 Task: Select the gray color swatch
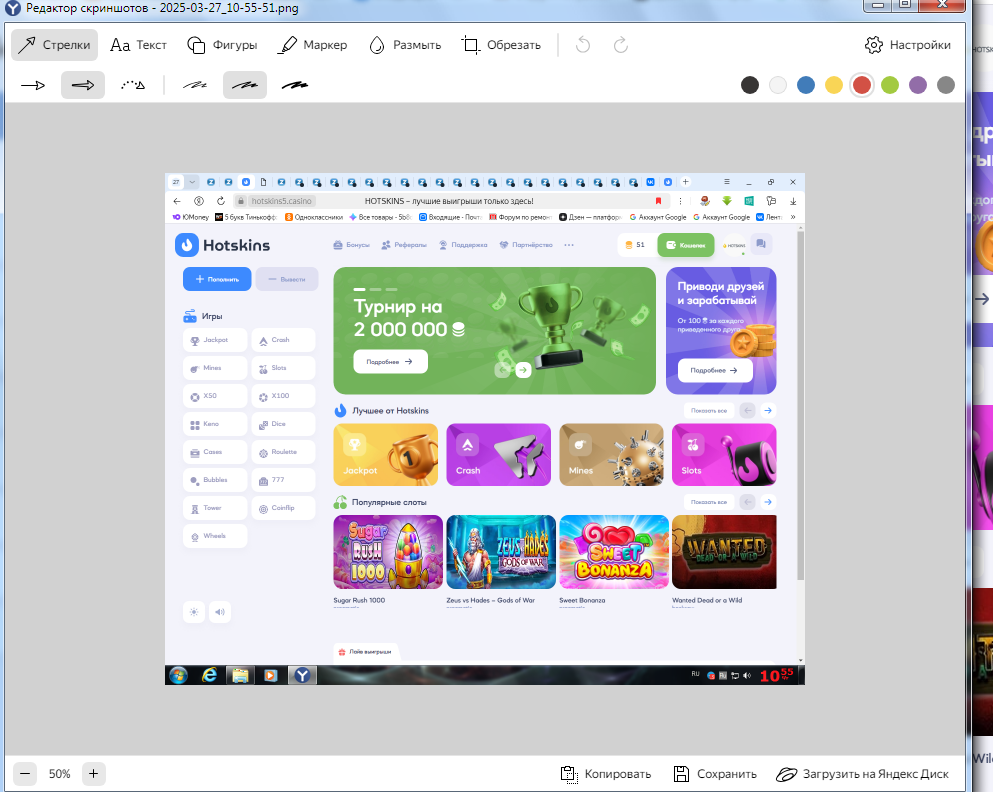click(x=946, y=85)
